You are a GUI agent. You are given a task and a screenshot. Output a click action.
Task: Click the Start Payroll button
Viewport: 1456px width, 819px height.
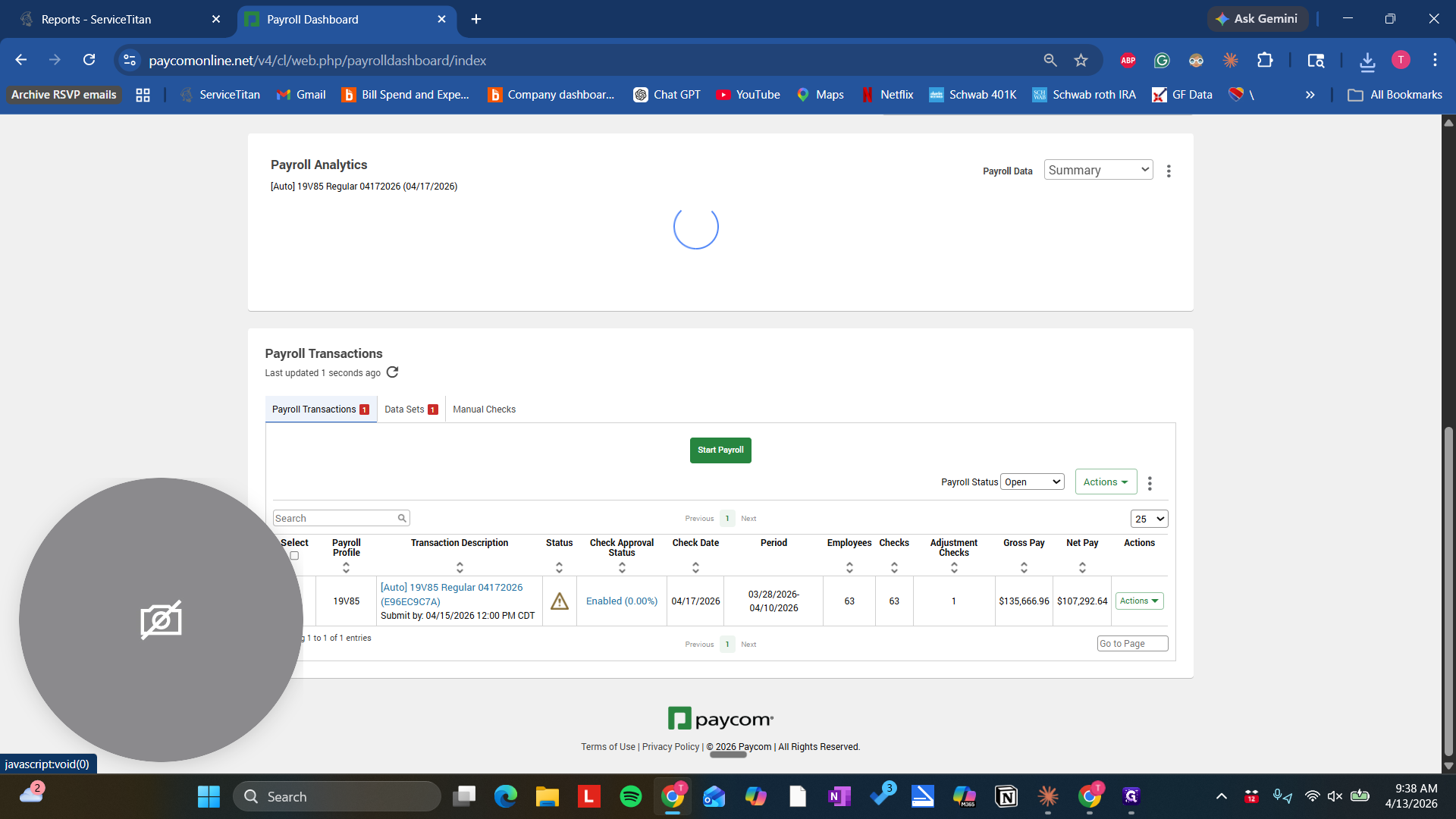click(x=720, y=450)
